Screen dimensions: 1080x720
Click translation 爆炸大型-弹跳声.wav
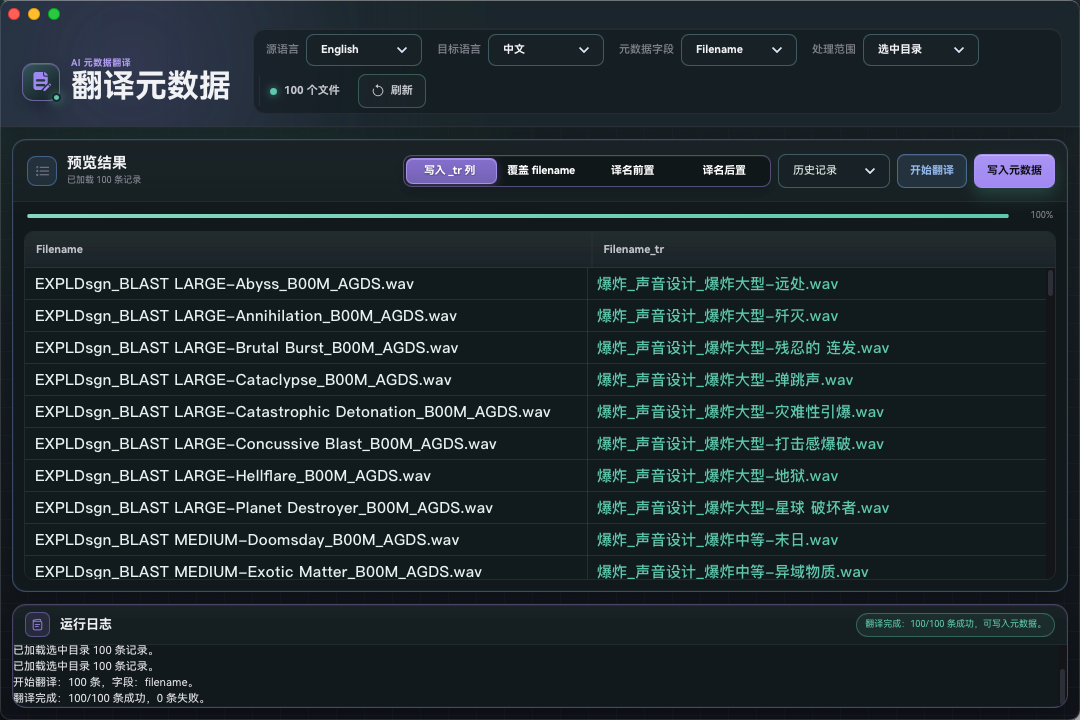coord(725,380)
